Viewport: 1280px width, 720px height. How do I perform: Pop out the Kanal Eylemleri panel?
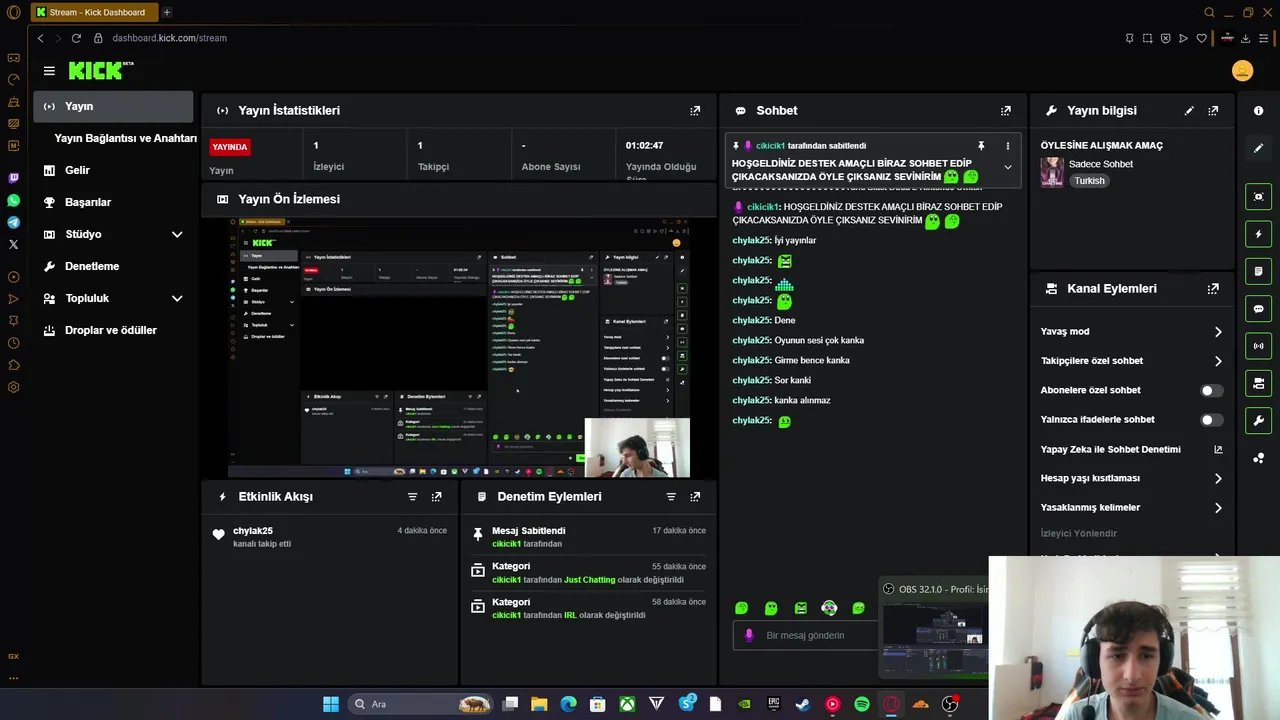(1213, 289)
